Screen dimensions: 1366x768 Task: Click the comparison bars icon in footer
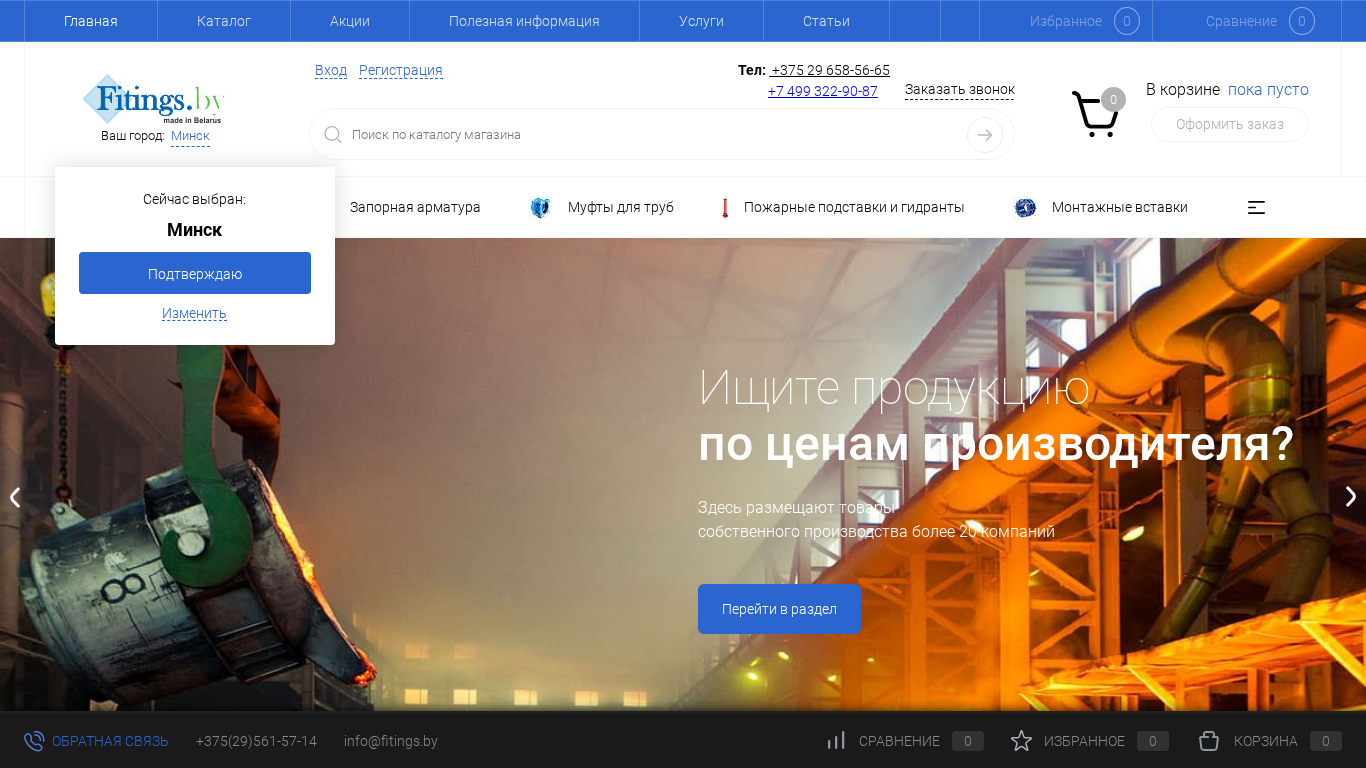(x=836, y=741)
